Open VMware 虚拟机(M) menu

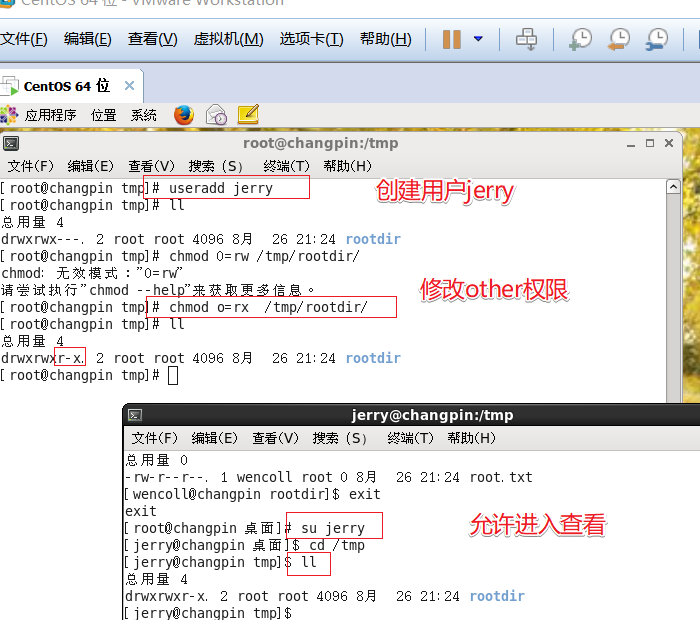pyautogui.click(x=228, y=39)
